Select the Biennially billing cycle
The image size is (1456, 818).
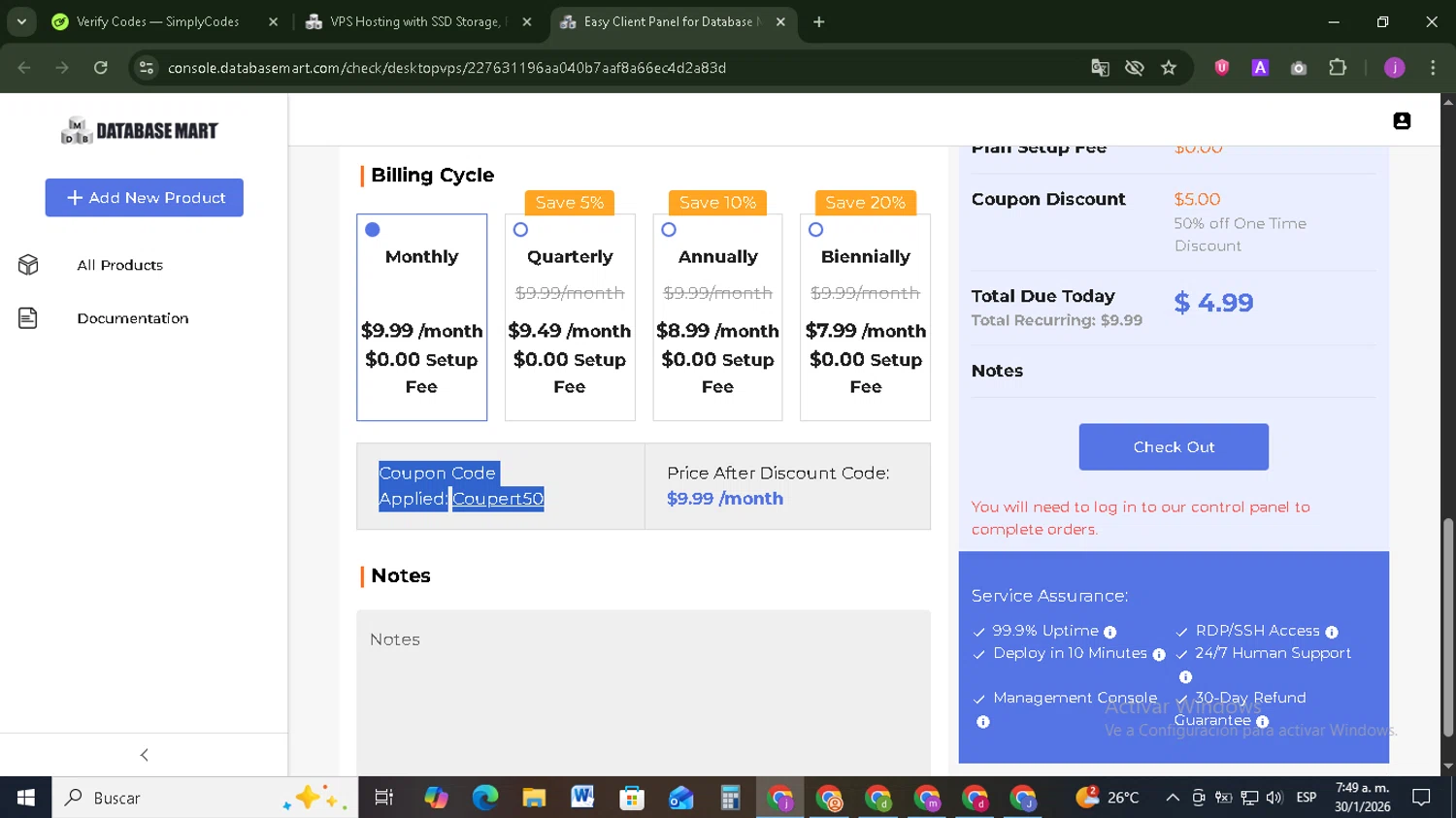[x=816, y=230]
